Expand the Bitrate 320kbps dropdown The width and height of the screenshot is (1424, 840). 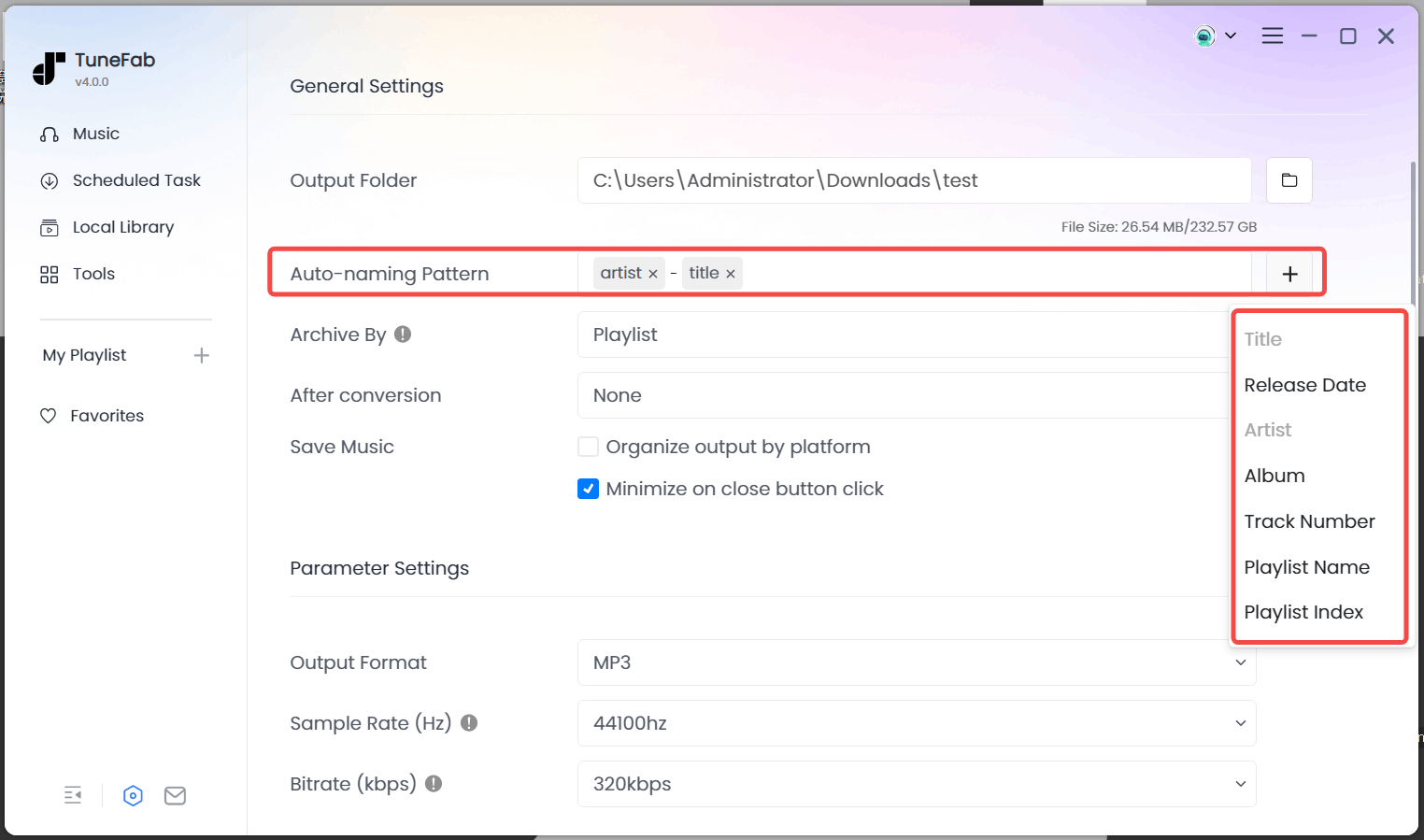point(916,784)
